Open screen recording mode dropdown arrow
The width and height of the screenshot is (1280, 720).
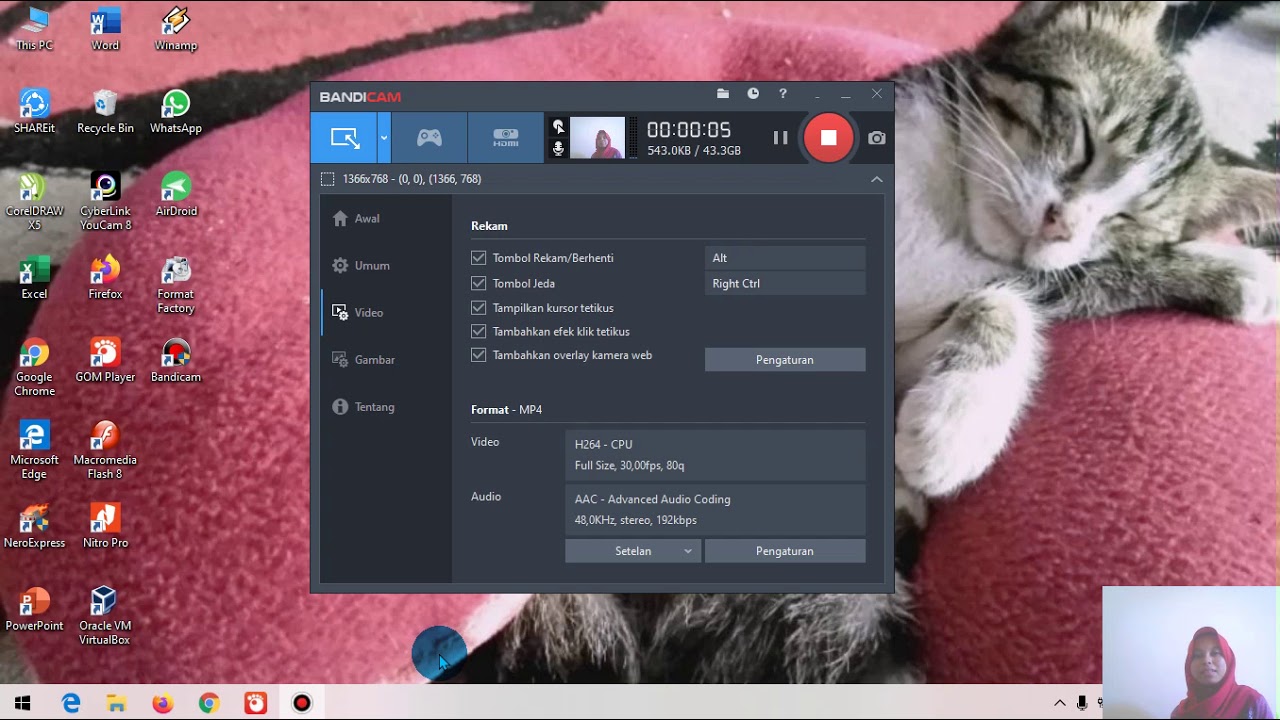[383, 138]
